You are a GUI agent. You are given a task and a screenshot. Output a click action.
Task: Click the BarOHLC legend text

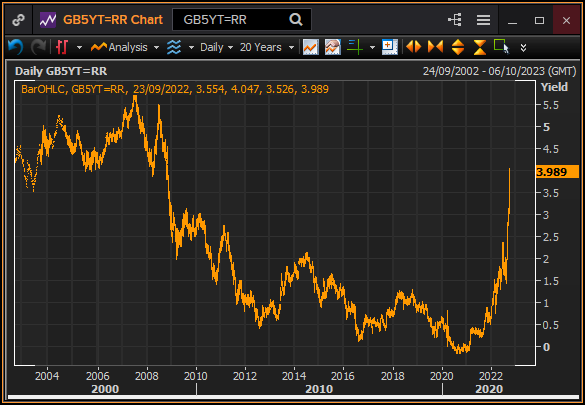tap(175, 89)
